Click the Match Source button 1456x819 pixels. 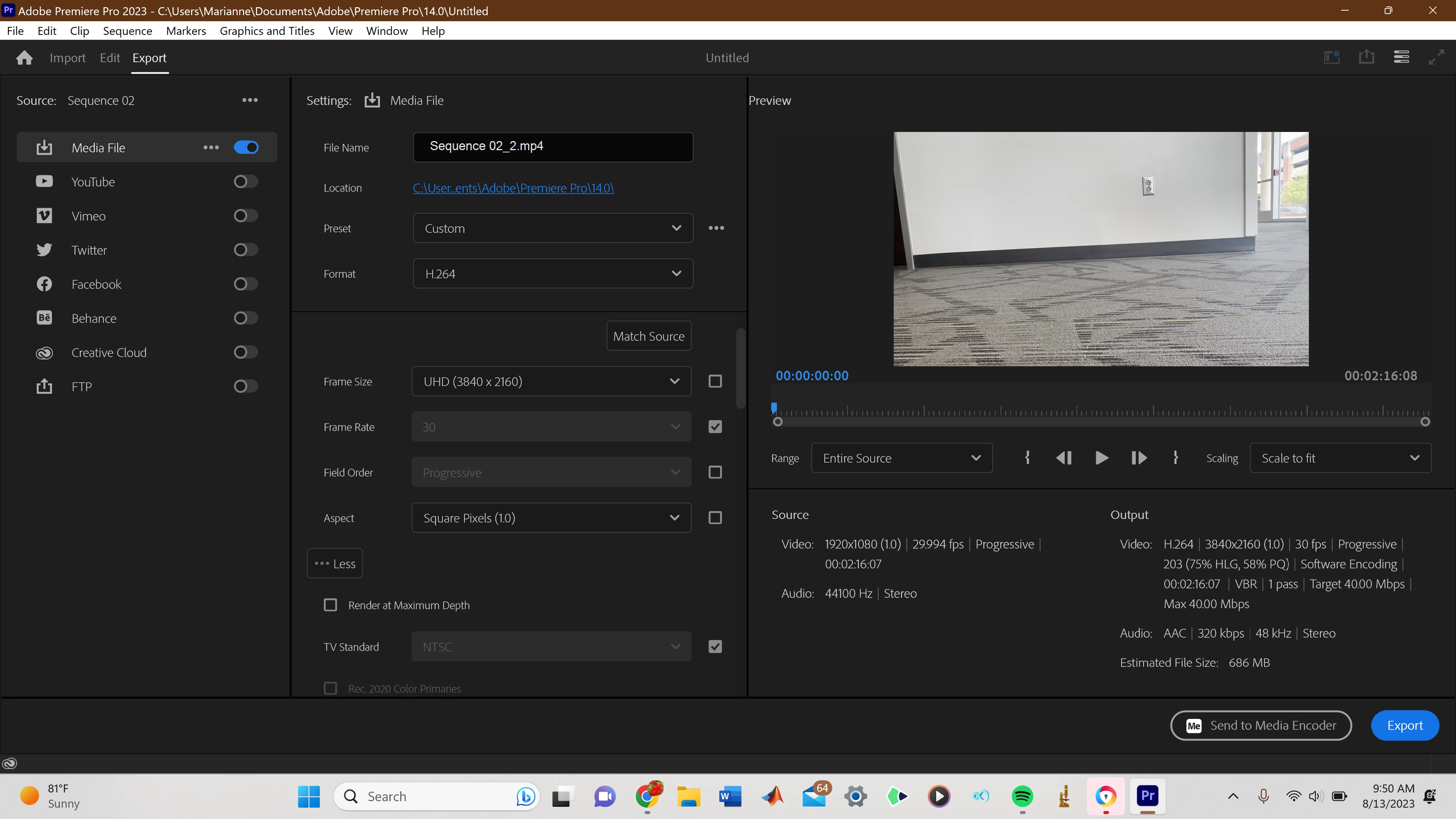pyautogui.click(x=648, y=336)
